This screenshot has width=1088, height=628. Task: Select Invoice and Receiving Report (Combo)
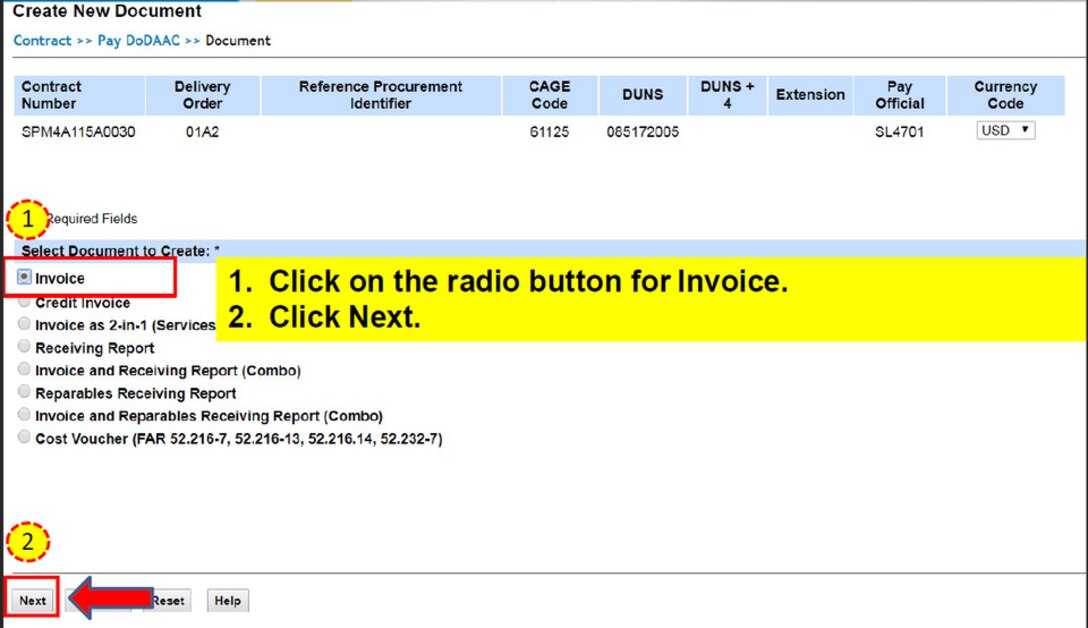click(23, 370)
